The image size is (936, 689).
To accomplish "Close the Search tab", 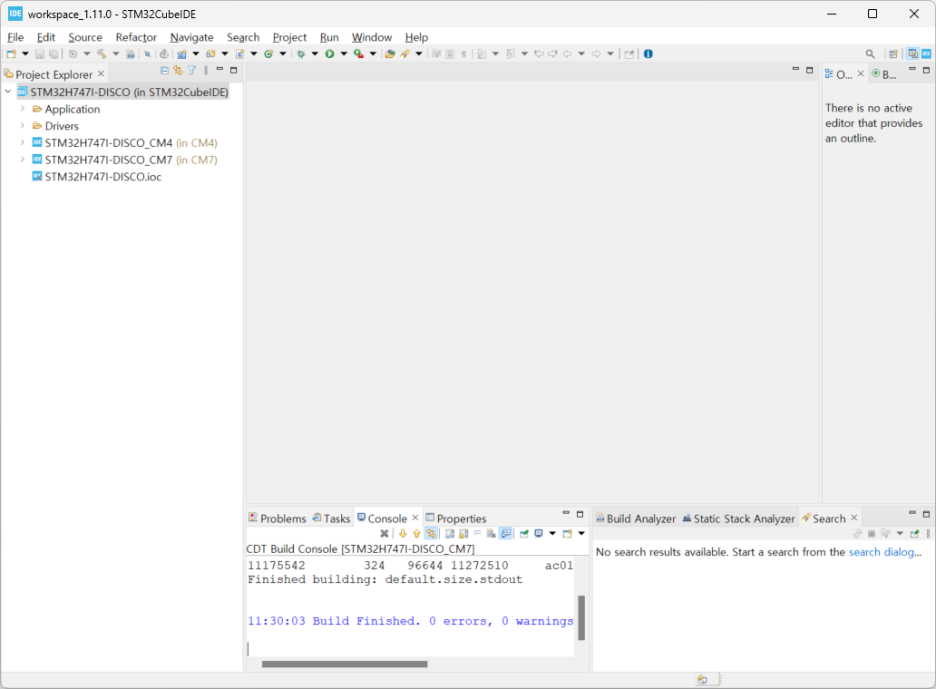I will click(854, 518).
